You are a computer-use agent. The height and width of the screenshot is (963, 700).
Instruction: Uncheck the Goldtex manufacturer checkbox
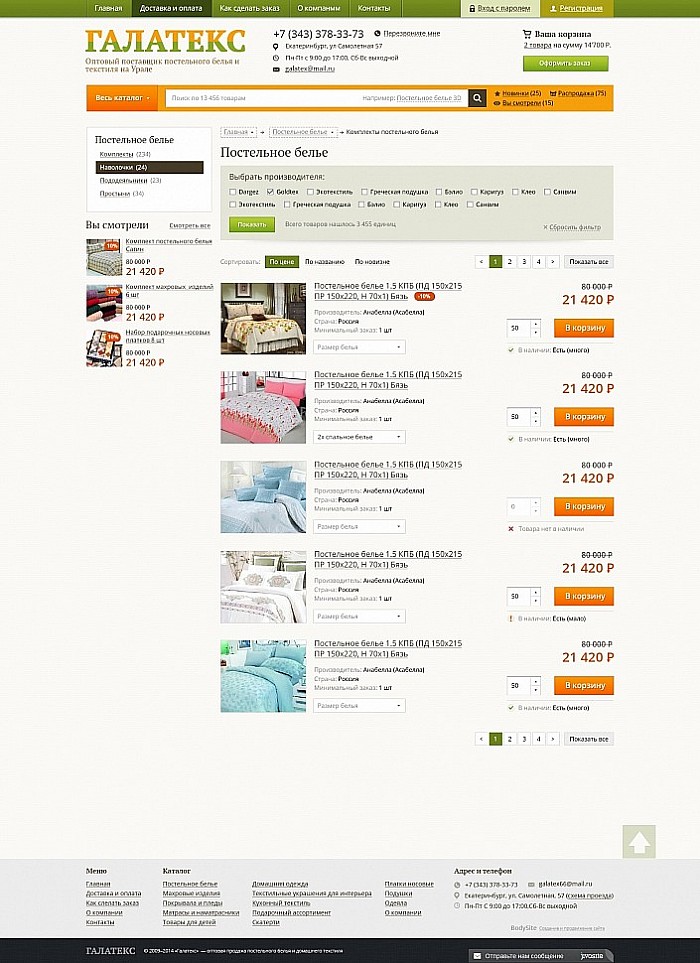[270, 192]
